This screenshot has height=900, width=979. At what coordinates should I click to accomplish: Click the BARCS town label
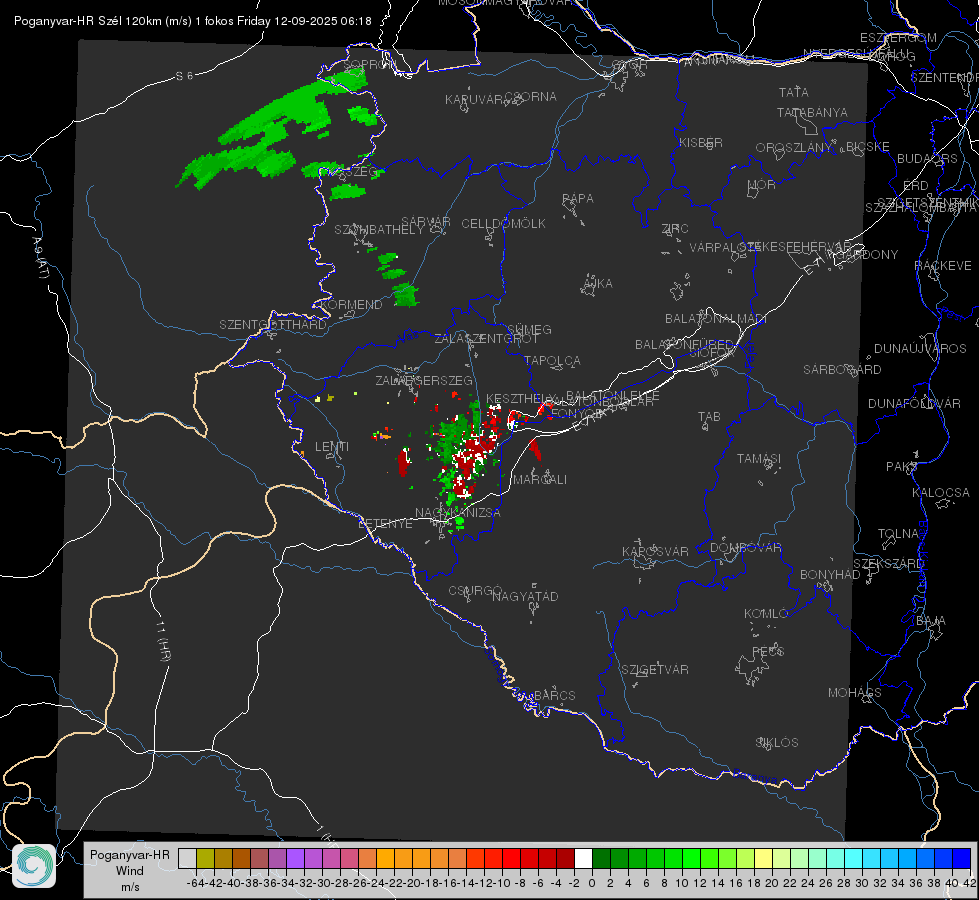click(554, 696)
